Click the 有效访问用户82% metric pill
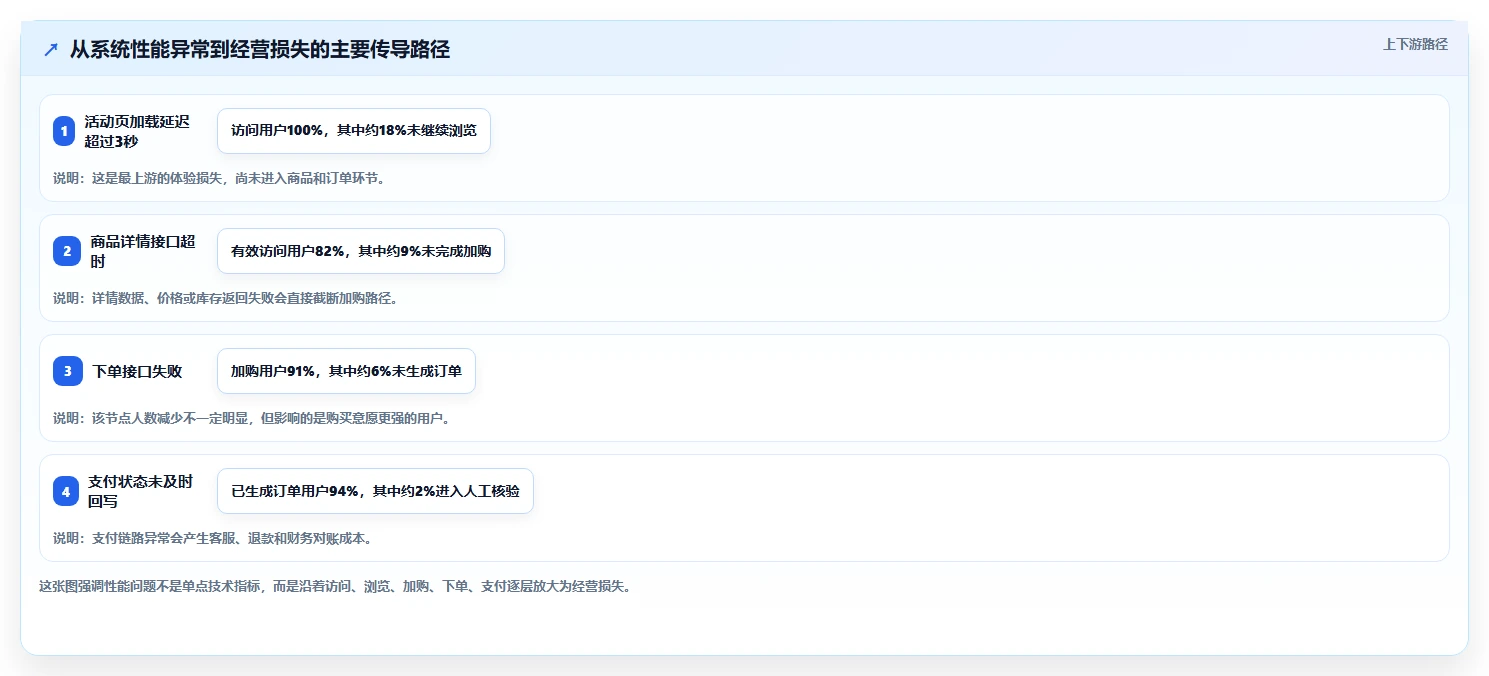The height and width of the screenshot is (676, 1489). point(361,251)
